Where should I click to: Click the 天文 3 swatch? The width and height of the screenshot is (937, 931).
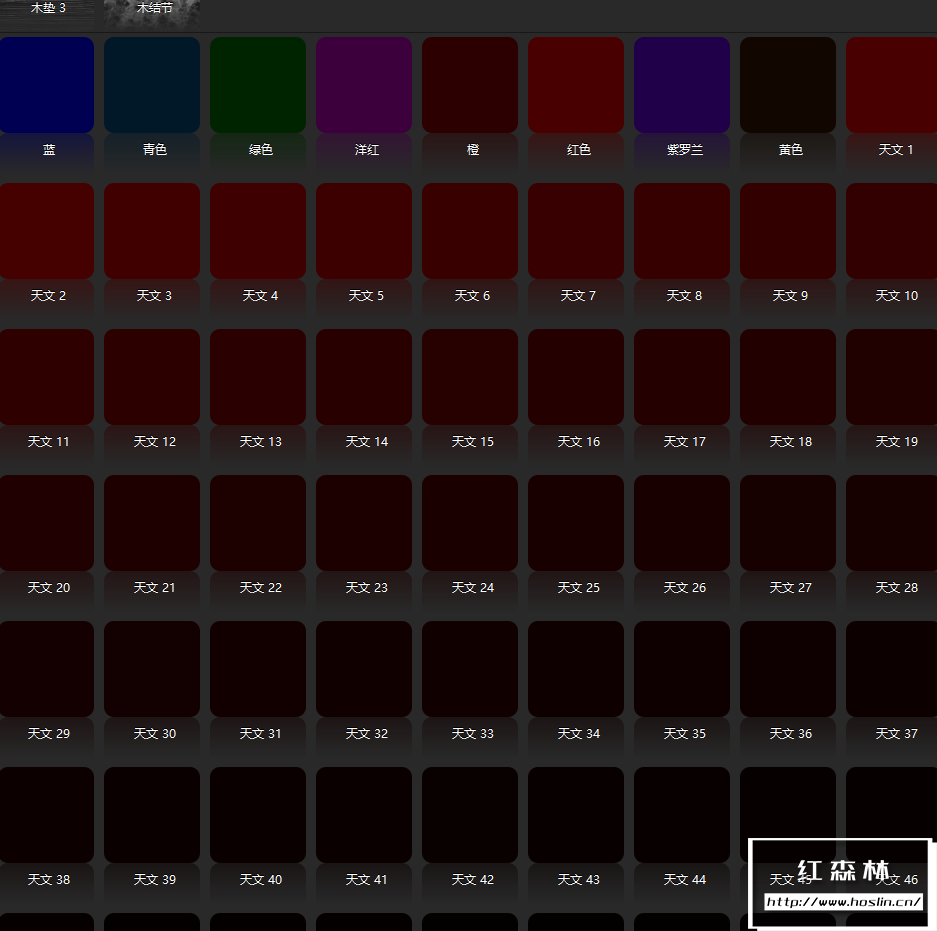click(152, 231)
